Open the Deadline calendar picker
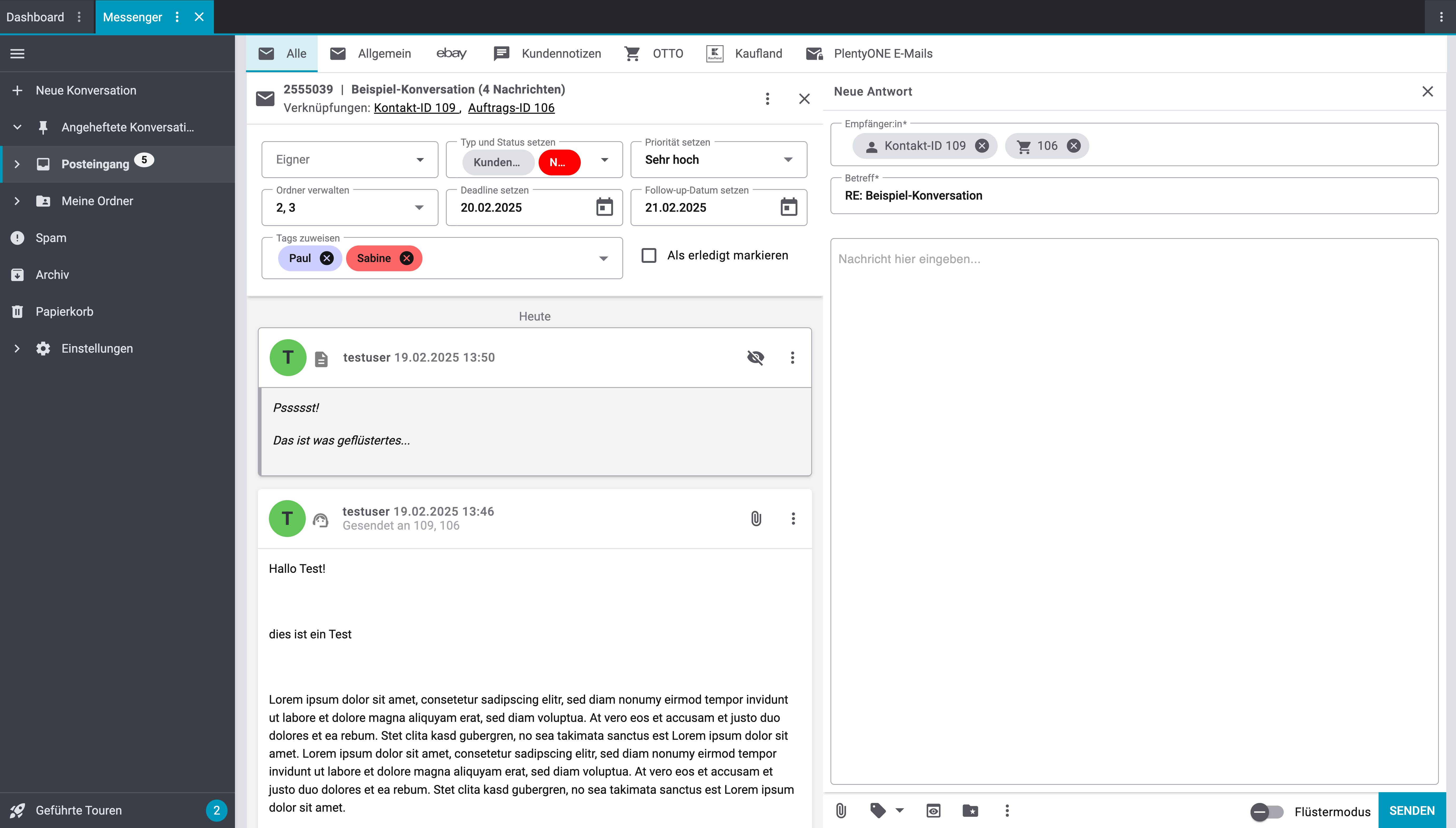 604,207
